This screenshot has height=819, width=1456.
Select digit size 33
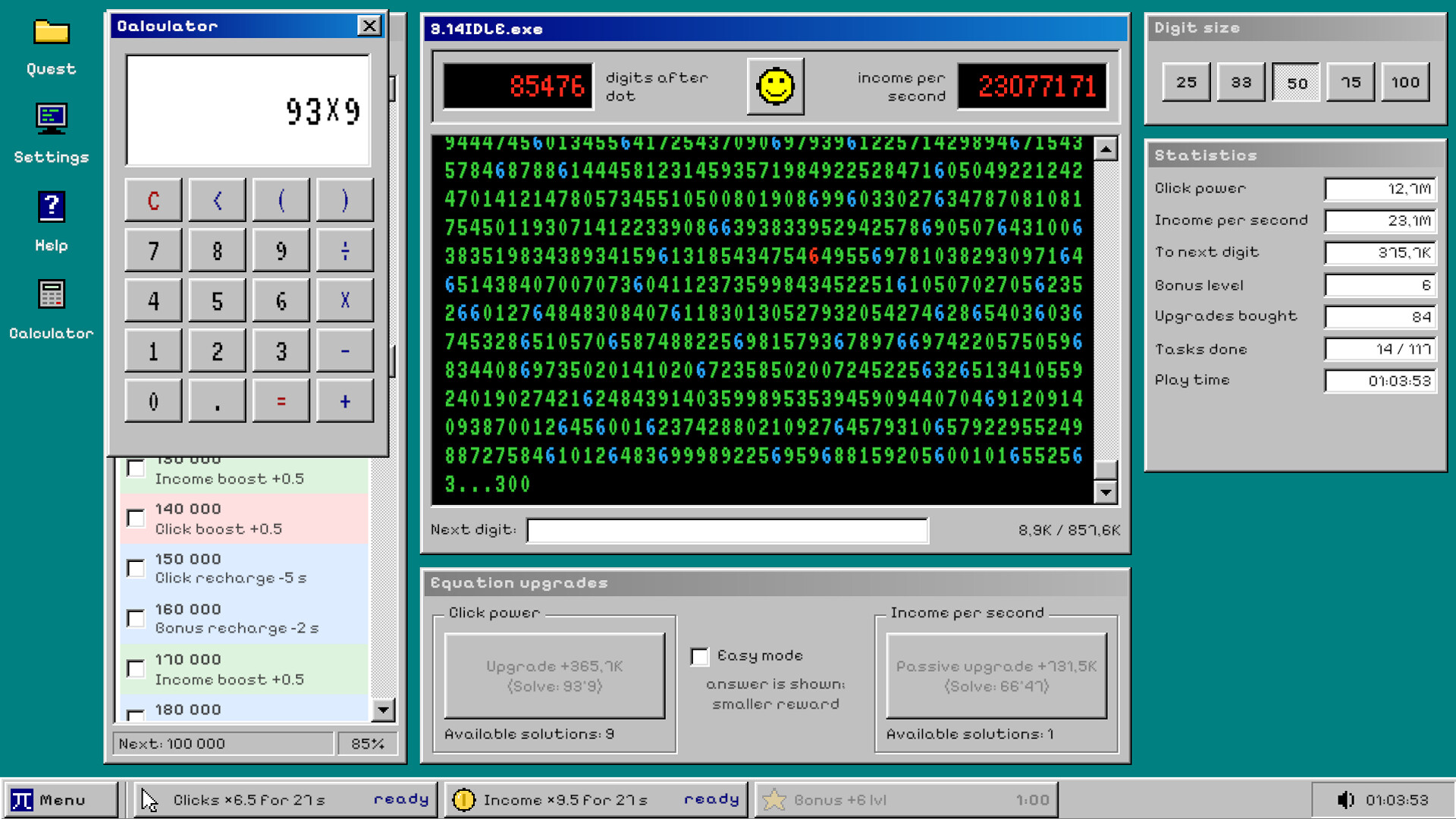coord(1241,82)
